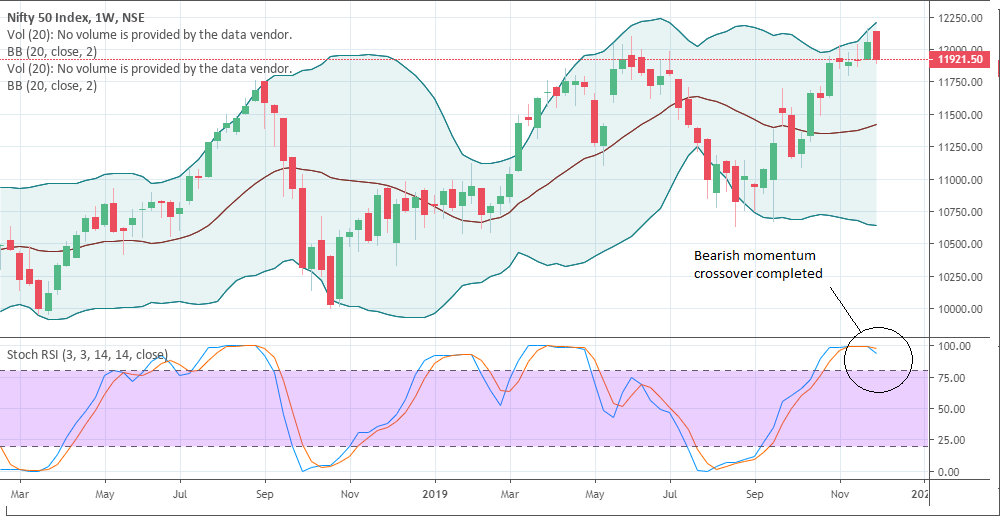Click the 'May' label before 'Jul' on the time axis

[105, 494]
